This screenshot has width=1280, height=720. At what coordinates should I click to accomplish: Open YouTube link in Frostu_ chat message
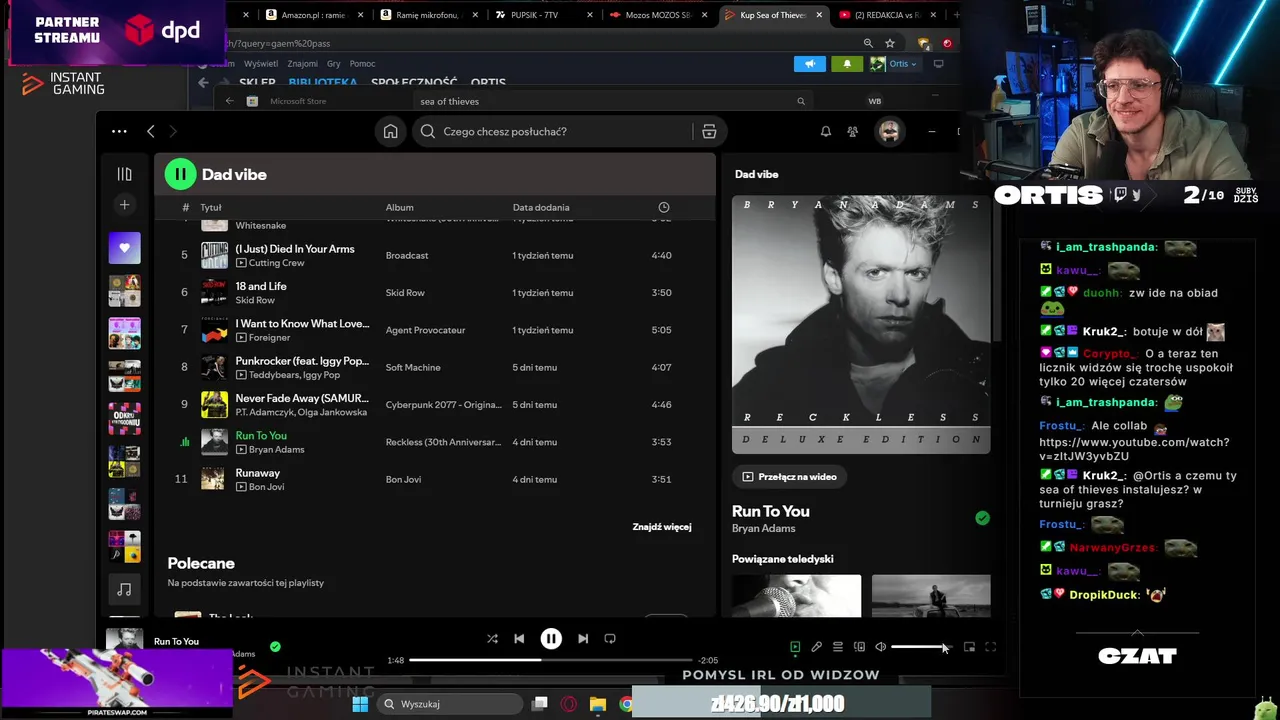coord(1133,449)
